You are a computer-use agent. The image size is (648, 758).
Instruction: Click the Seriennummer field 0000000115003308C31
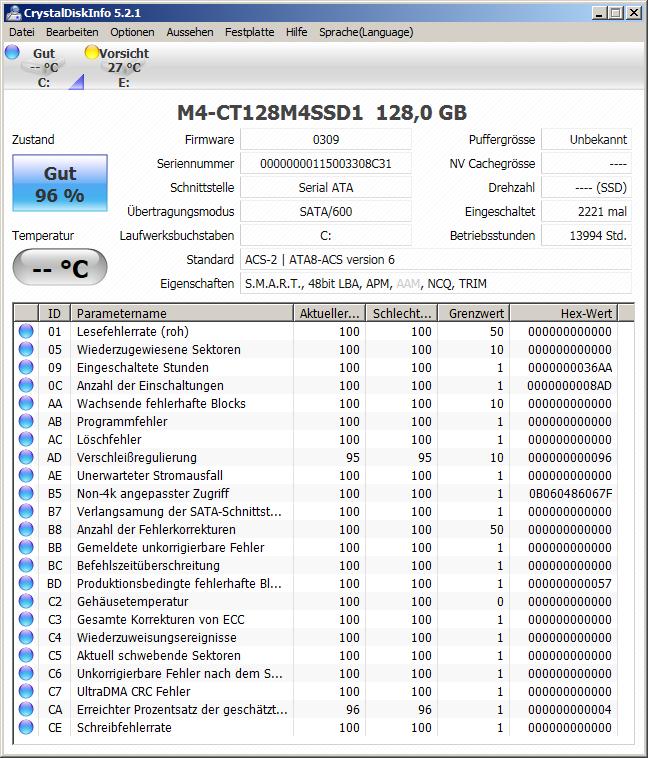(326, 163)
